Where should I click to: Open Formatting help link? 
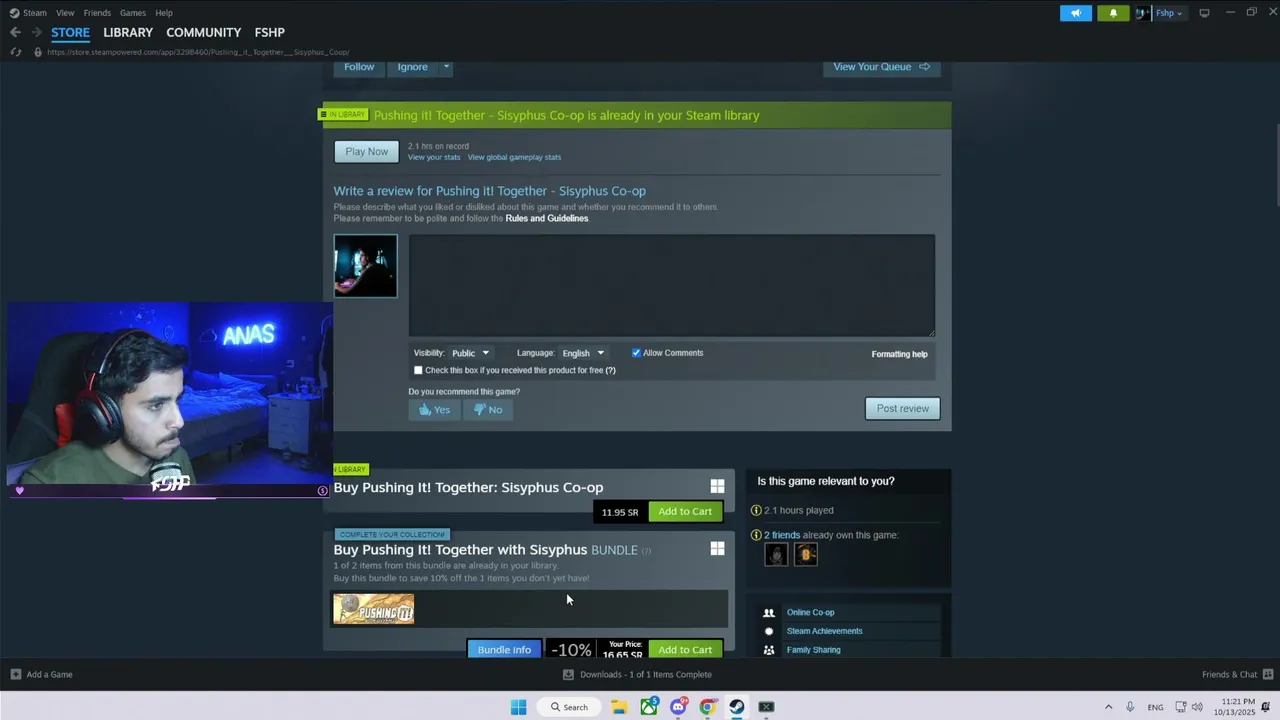tap(899, 354)
